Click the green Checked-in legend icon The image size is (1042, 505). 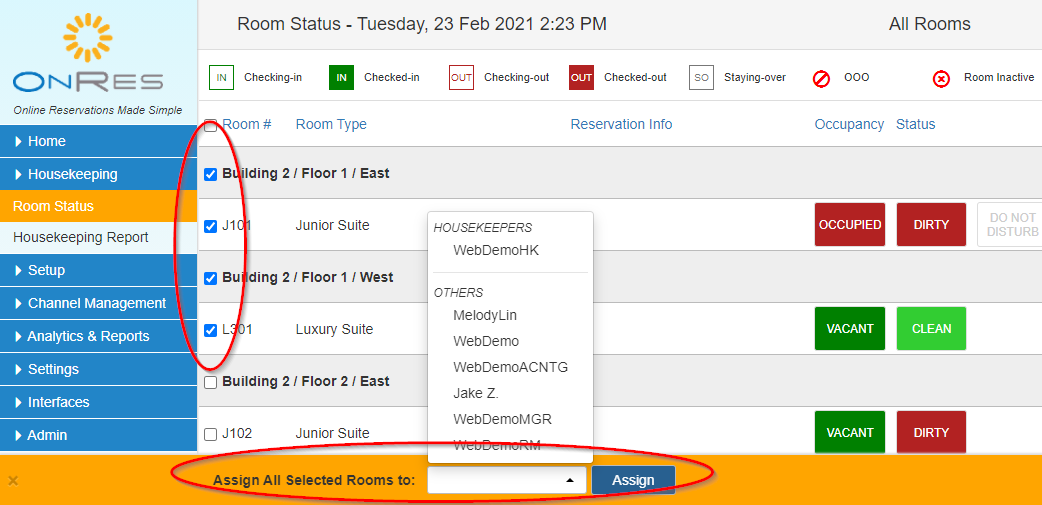(x=341, y=78)
